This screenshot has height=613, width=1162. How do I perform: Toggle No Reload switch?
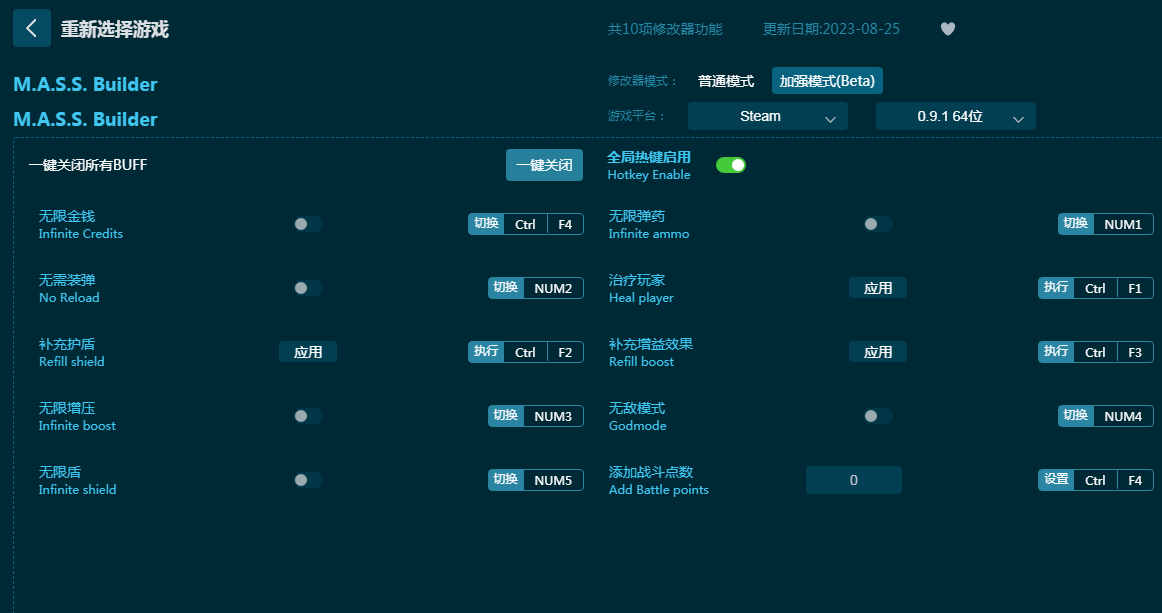(x=308, y=288)
